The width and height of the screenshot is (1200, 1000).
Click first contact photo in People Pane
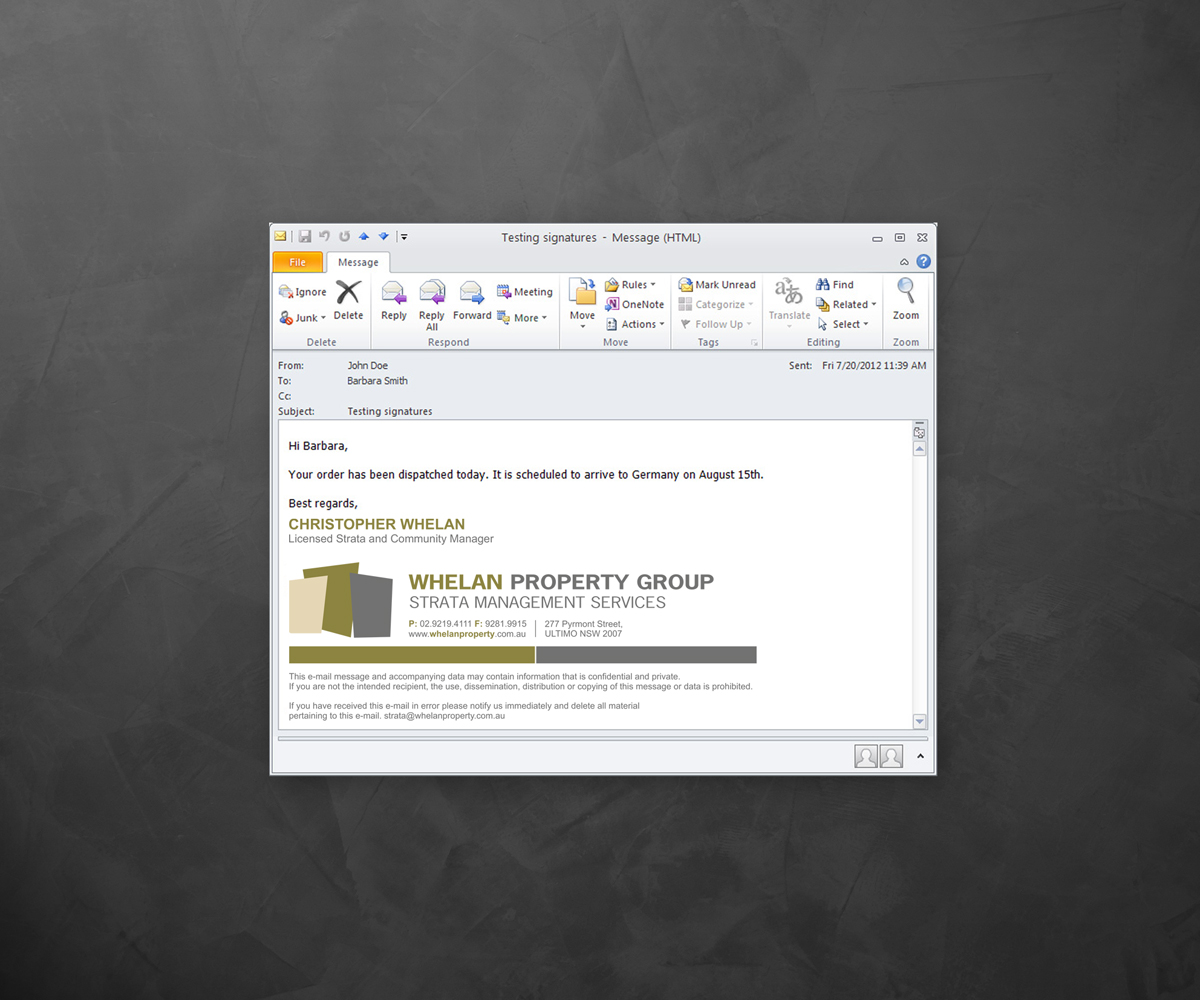(866, 756)
